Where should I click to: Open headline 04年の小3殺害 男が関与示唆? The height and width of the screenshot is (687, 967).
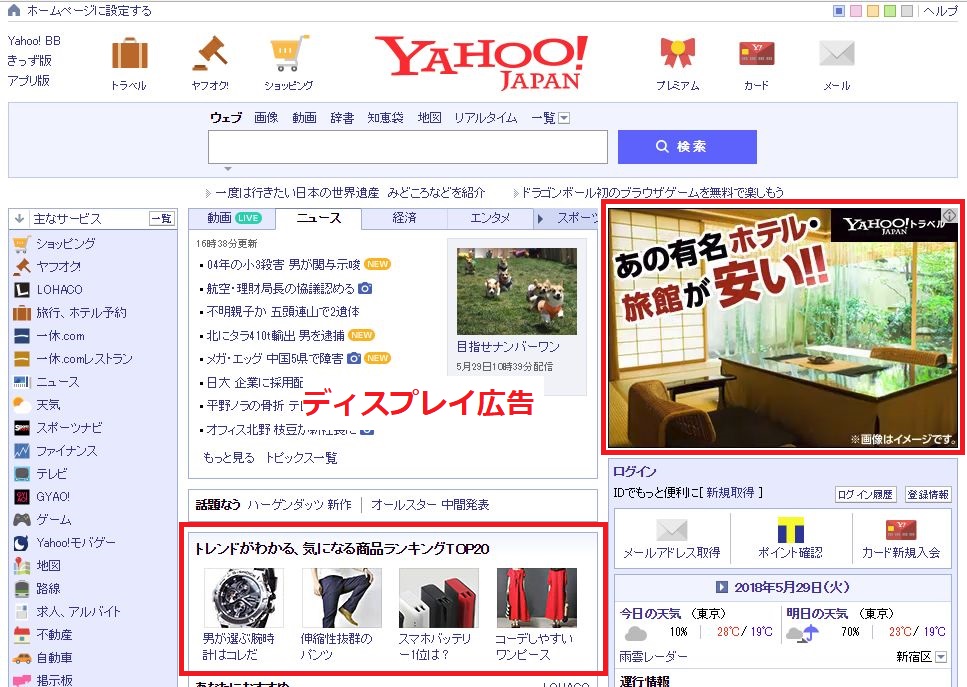click(x=284, y=265)
